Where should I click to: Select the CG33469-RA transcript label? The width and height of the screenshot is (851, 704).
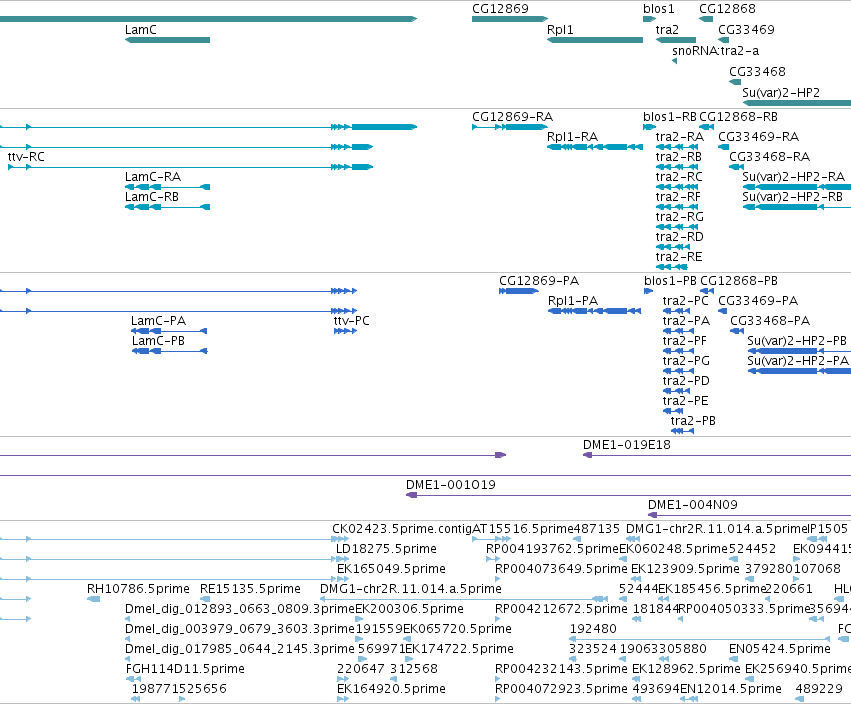point(759,137)
